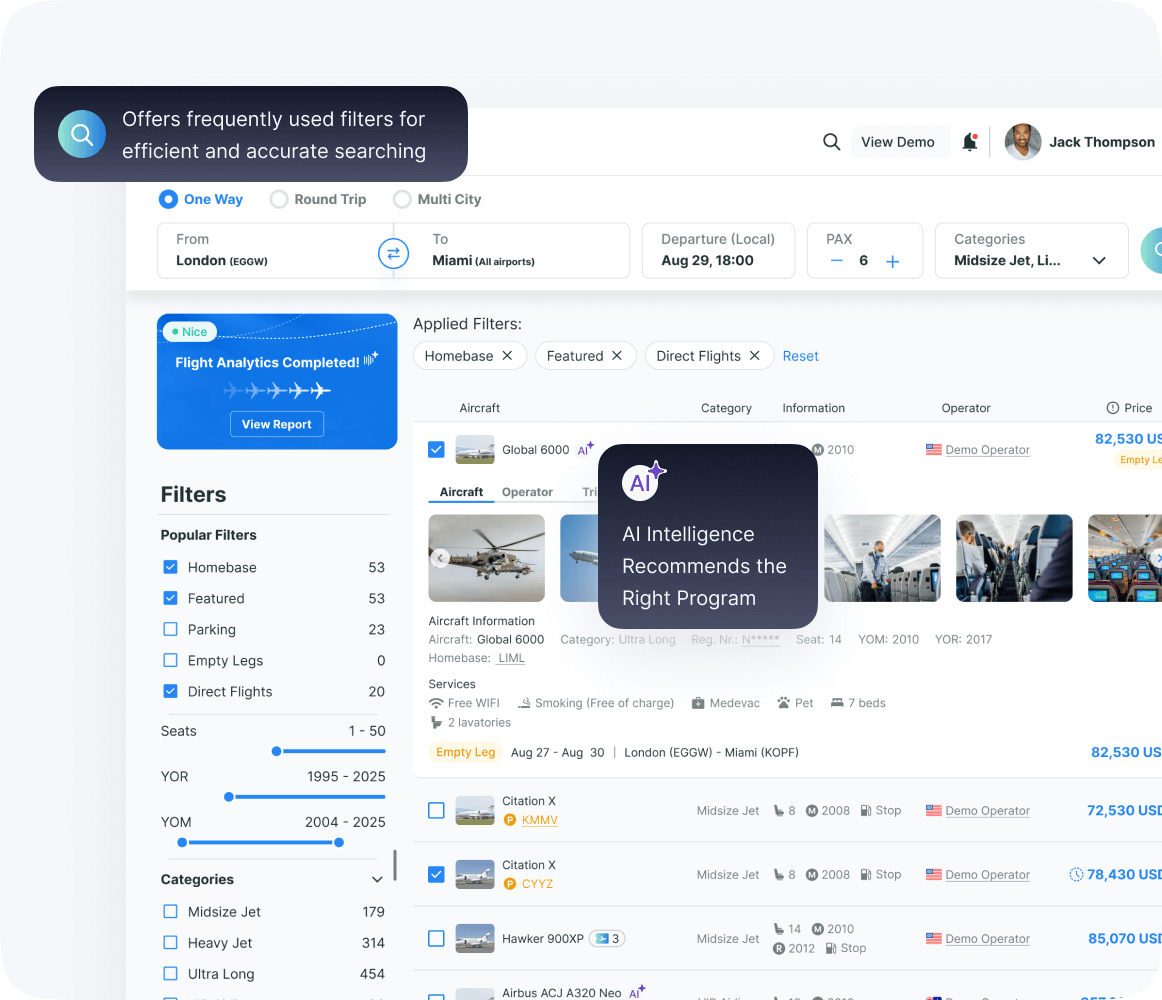Screen dimensions: 1162x1000
Task: Click the Reset filters link
Action: 800,356
